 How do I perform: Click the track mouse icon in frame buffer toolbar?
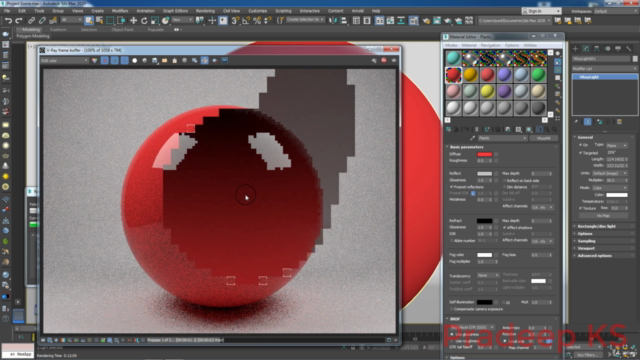coord(204,60)
